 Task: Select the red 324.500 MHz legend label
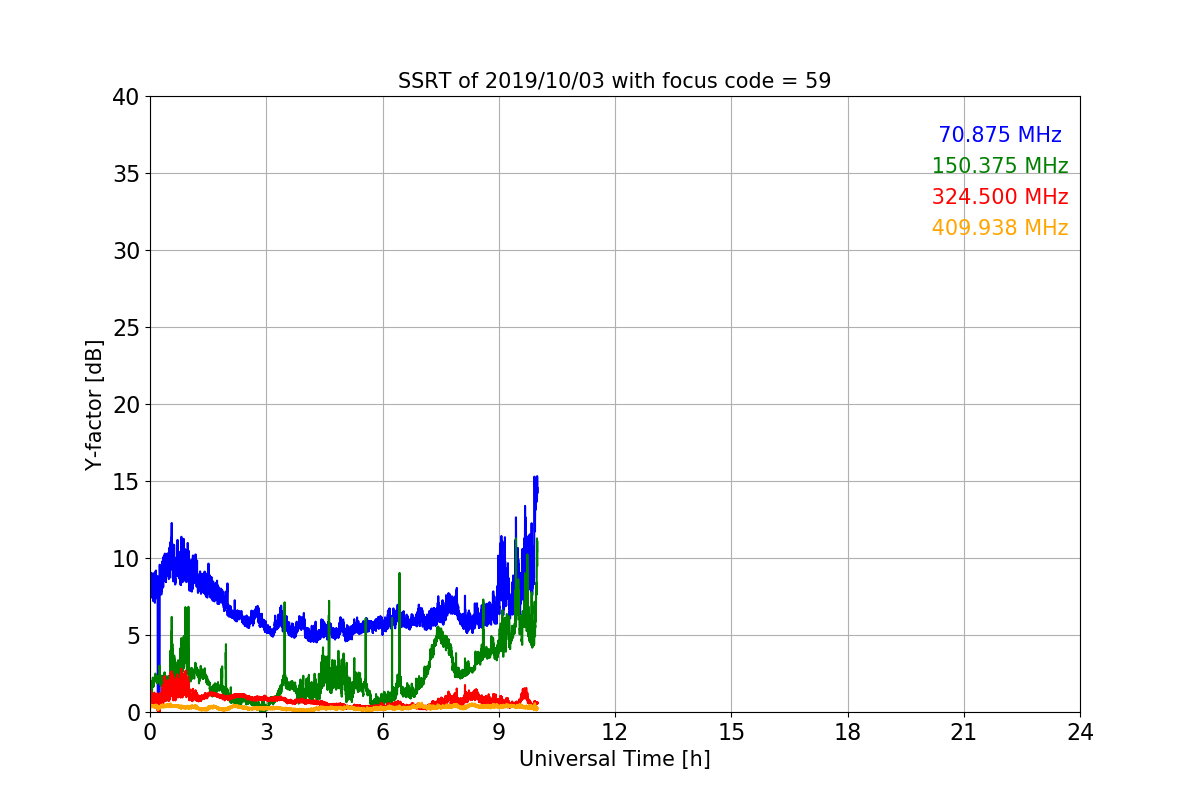coord(1000,197)
